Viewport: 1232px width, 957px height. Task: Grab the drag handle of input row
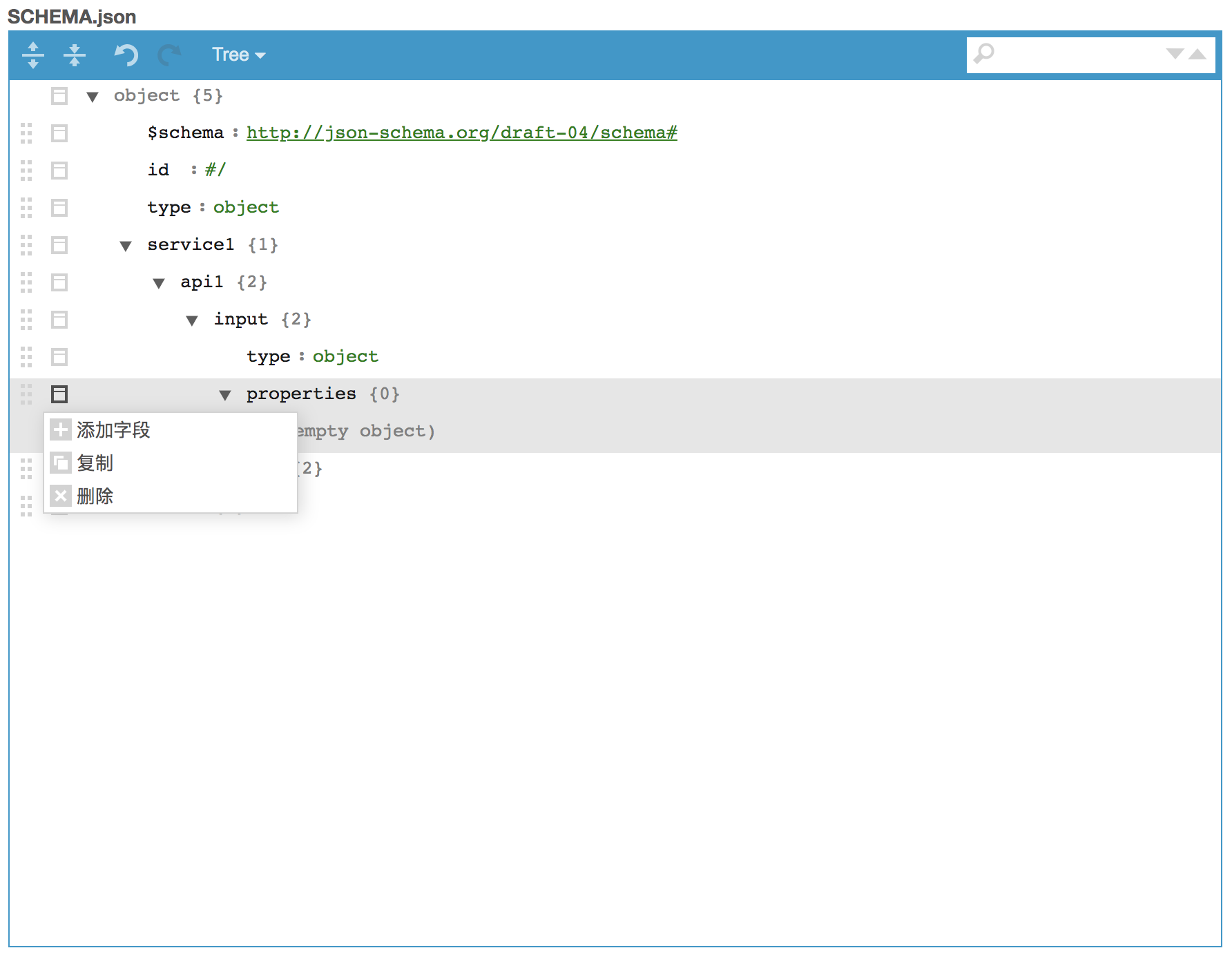[x=26, y=320]
